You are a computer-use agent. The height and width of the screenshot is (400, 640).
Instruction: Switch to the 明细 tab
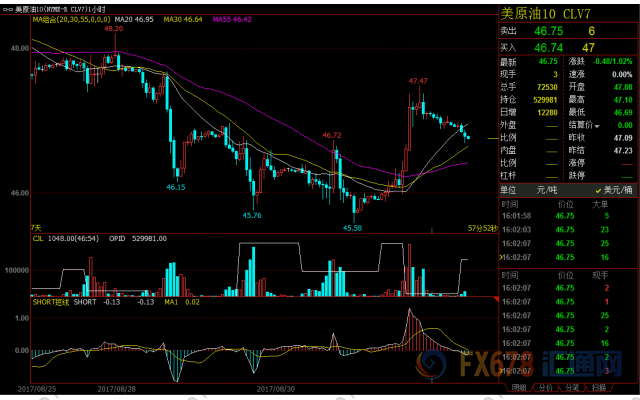[x=518, y=386]
